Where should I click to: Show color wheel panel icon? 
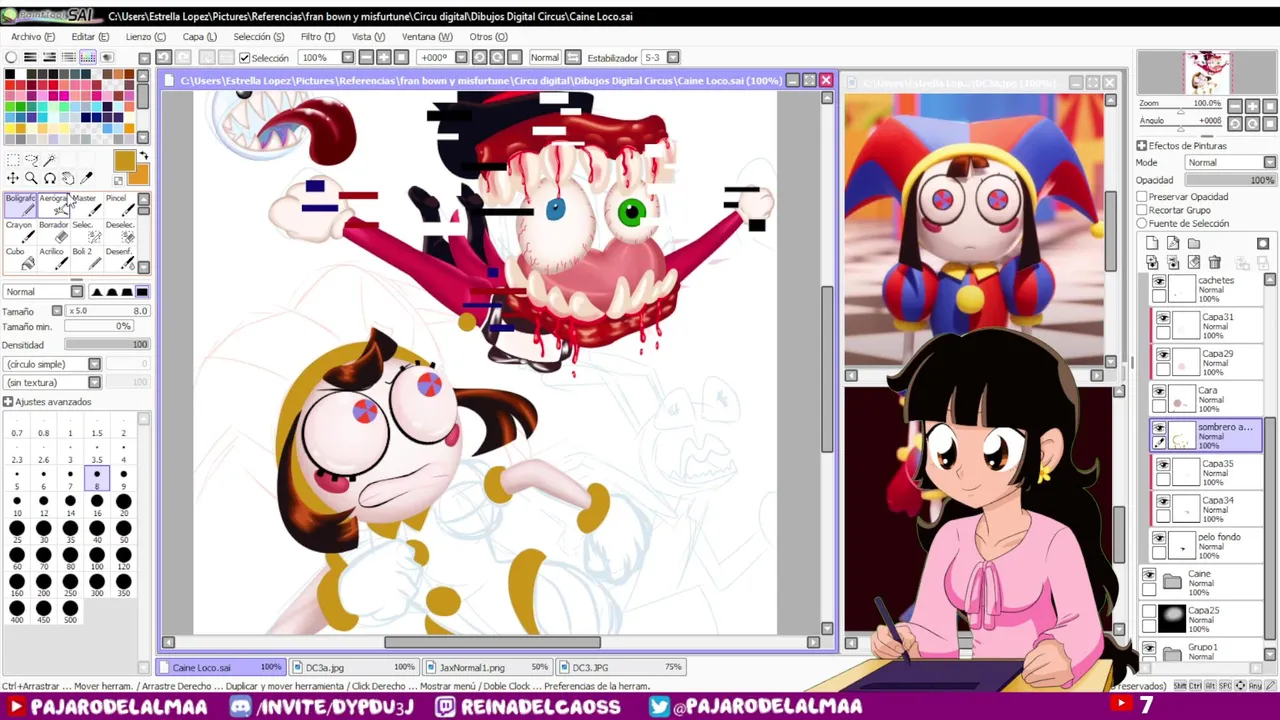tap(11, 57)
